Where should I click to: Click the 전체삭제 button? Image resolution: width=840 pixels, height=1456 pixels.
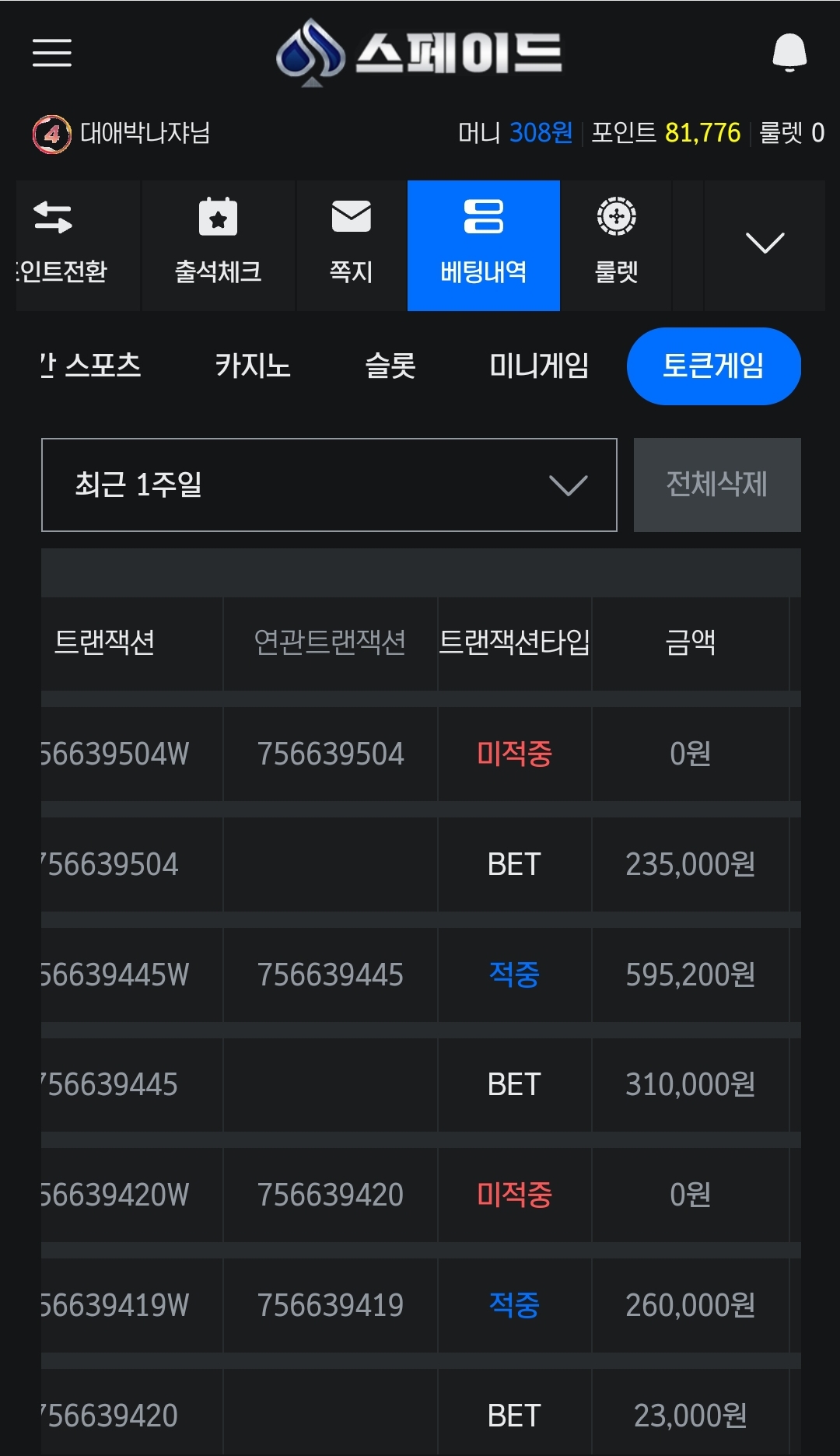pos(717,485)
